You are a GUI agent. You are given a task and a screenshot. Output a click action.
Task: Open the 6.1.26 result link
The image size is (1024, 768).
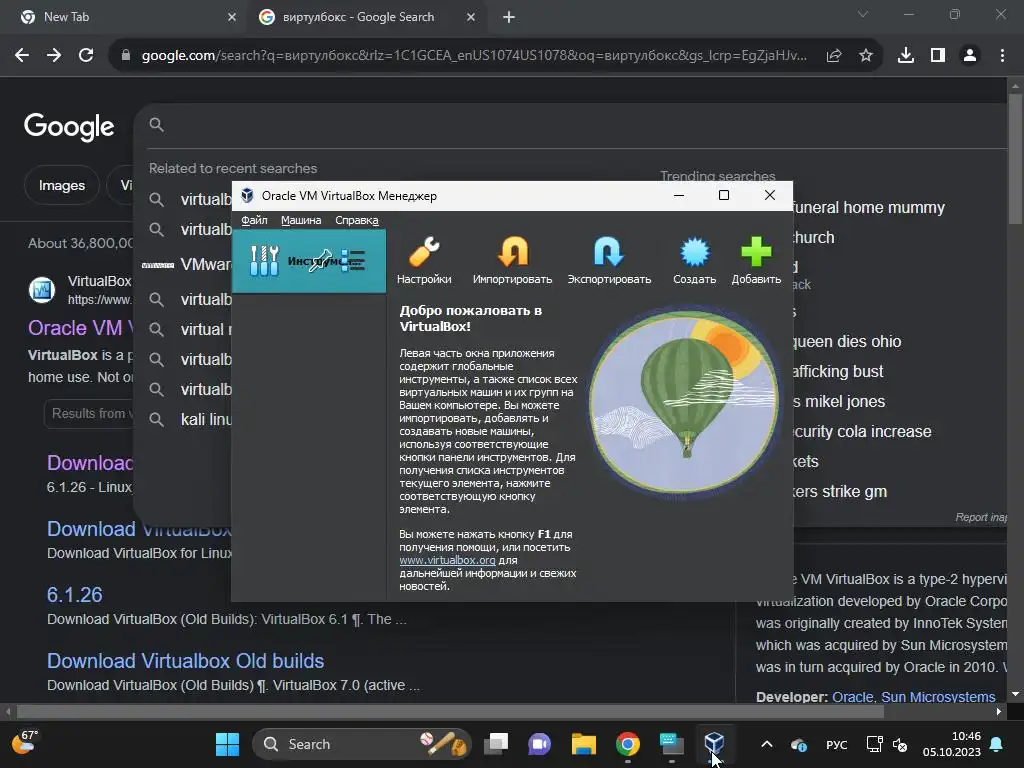(x=74, y=595)
